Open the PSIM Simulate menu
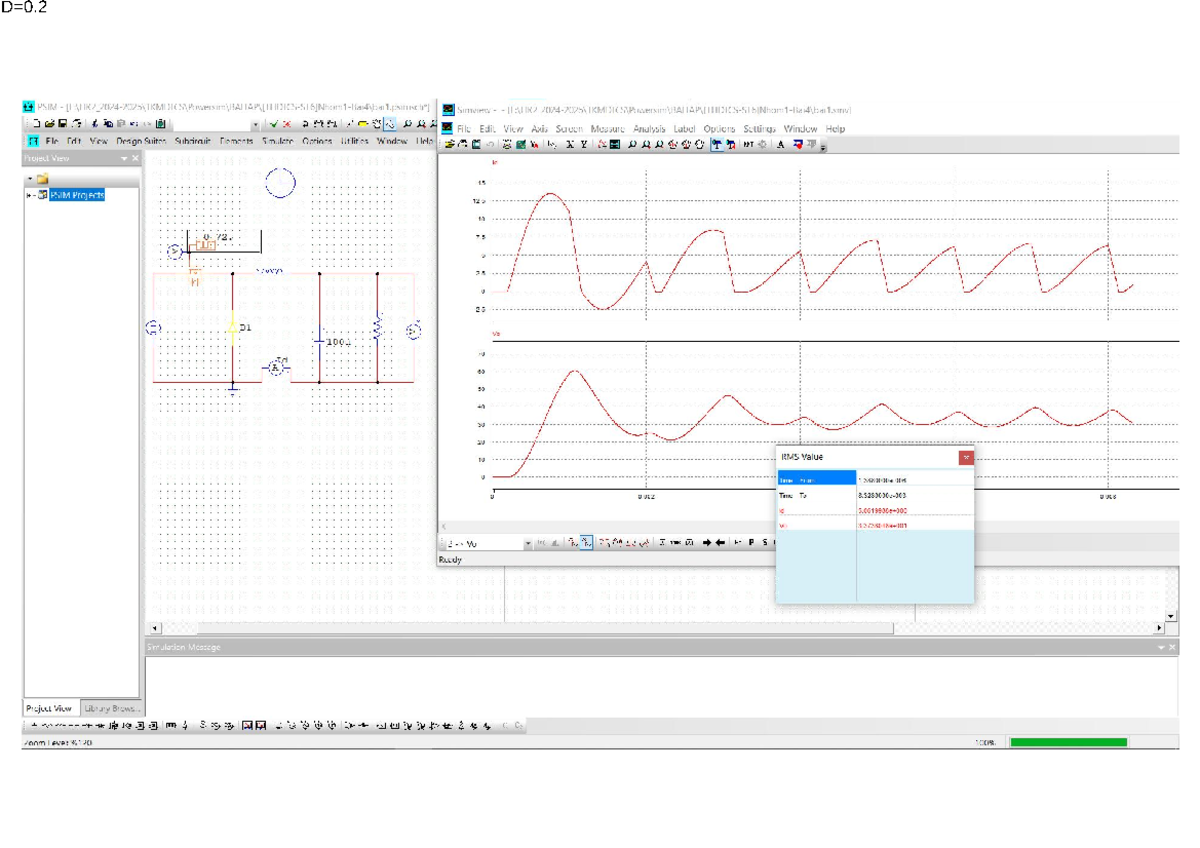Screen dimensions: 1200x848 click(277, 141)
